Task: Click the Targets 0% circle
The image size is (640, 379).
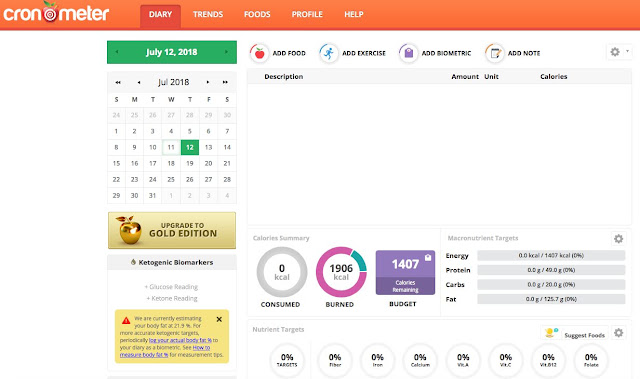Action: (x=287, y=360)
